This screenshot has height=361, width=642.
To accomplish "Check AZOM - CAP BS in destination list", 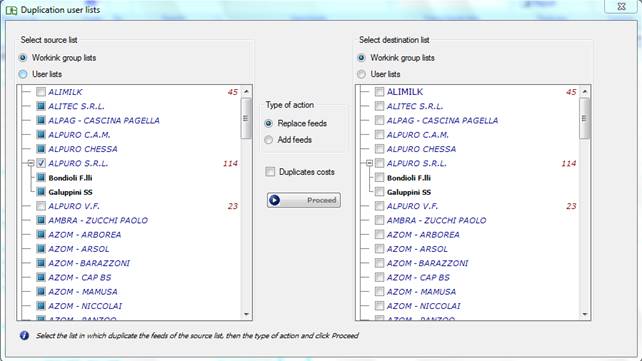I will click(x=379, y=278).
